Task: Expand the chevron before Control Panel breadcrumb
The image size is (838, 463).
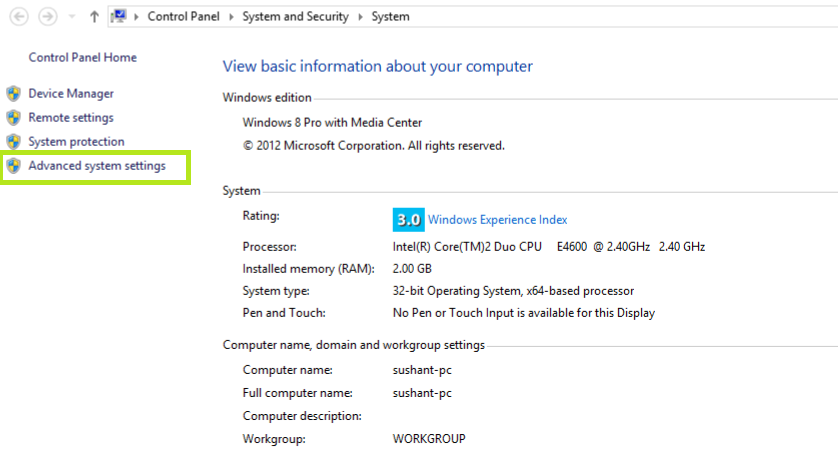Action: pyautogui.click(x=136, y=17)
